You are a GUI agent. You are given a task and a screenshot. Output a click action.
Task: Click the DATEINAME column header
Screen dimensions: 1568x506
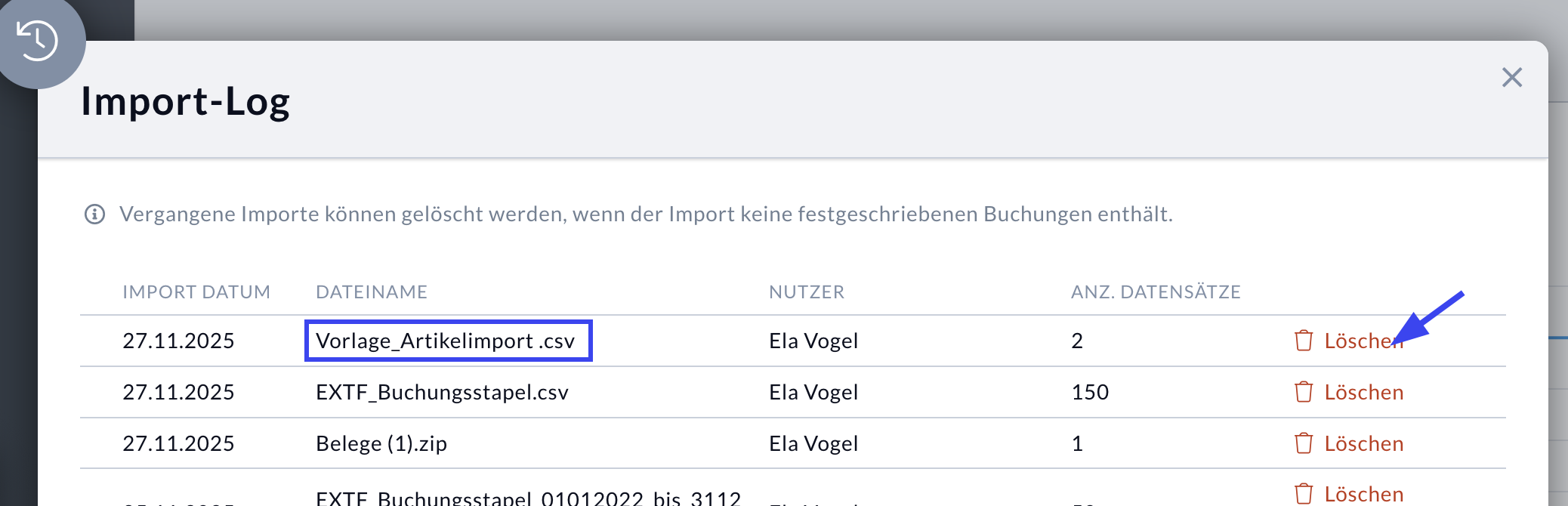372,292
